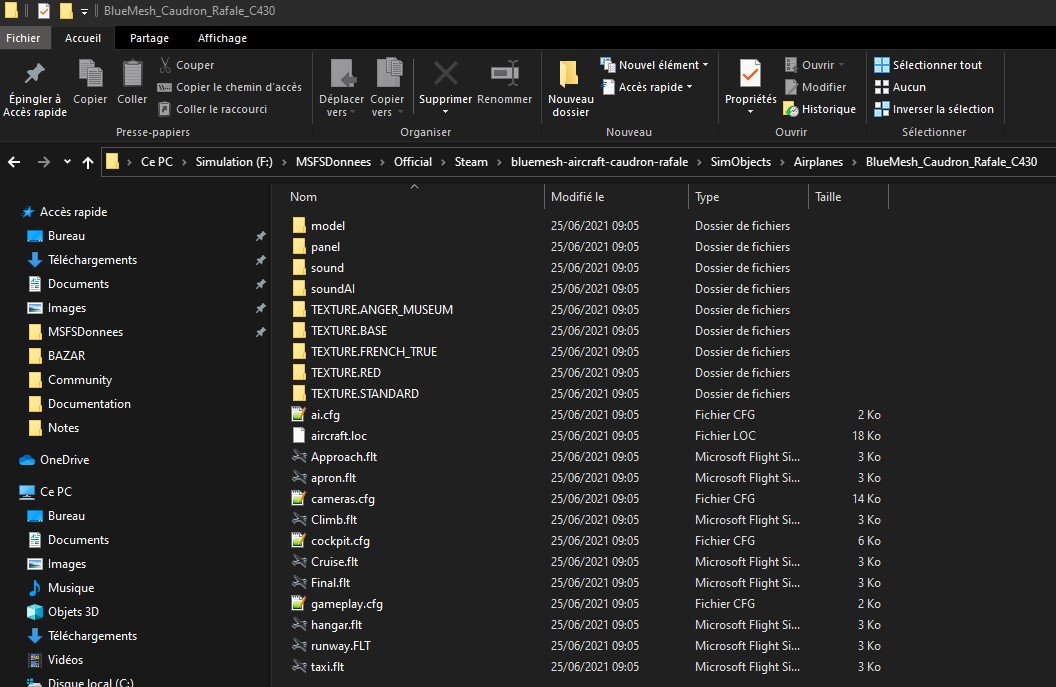Pin folder to Quick Access (Épingler)

coord(35,89)
